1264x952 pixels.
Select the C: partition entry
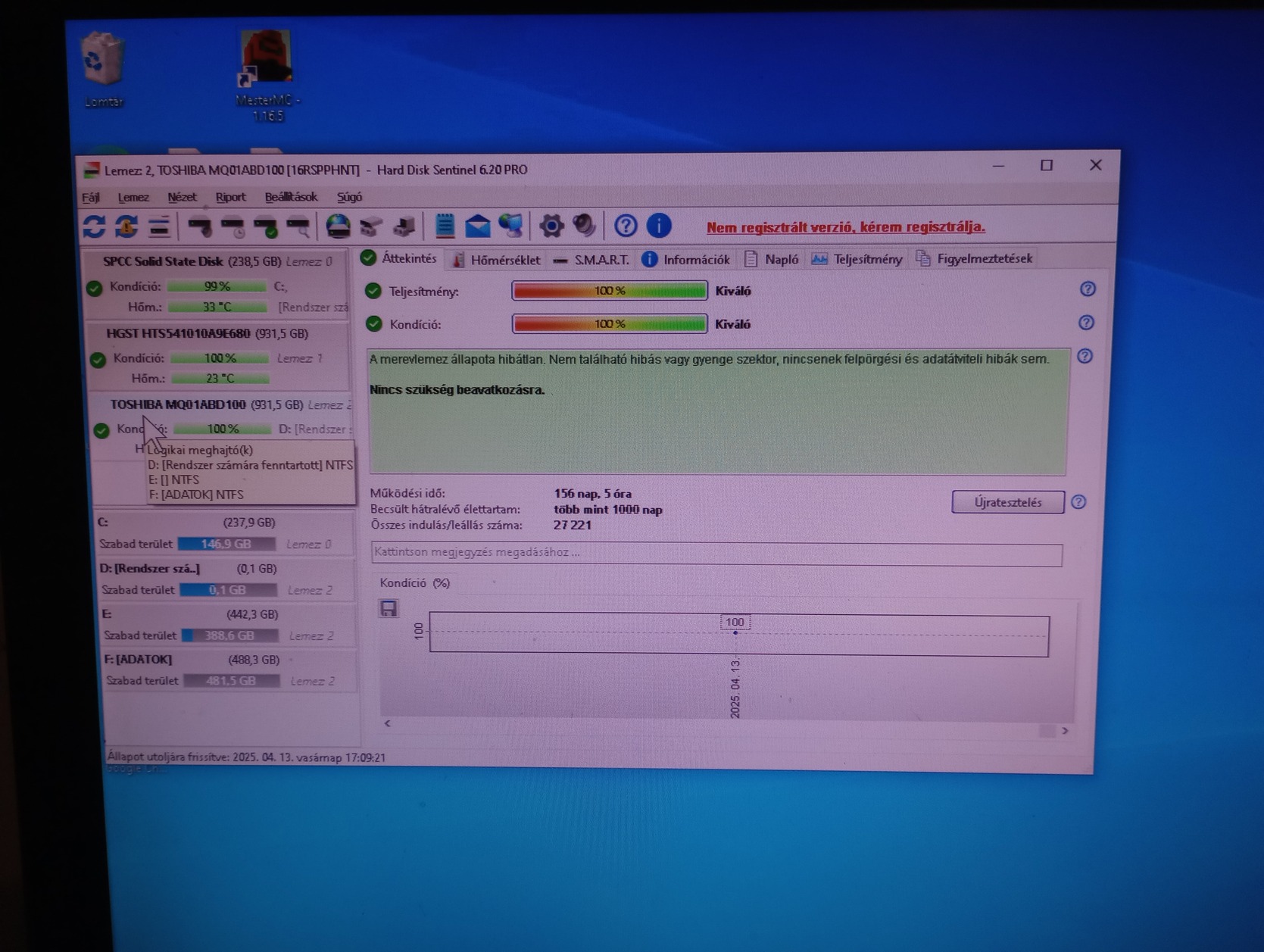pos(226,533)
